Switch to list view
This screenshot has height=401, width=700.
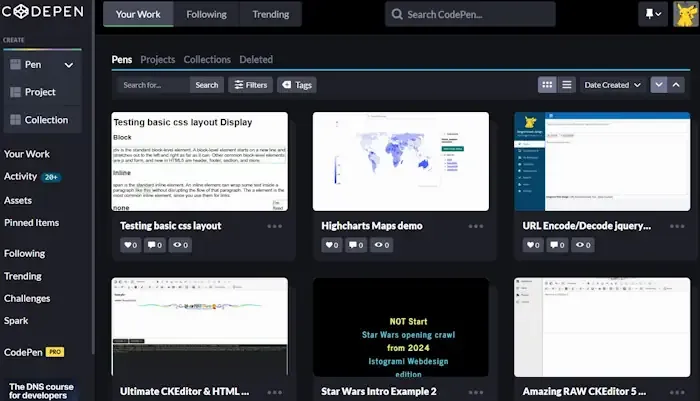[x=567, y=85]
